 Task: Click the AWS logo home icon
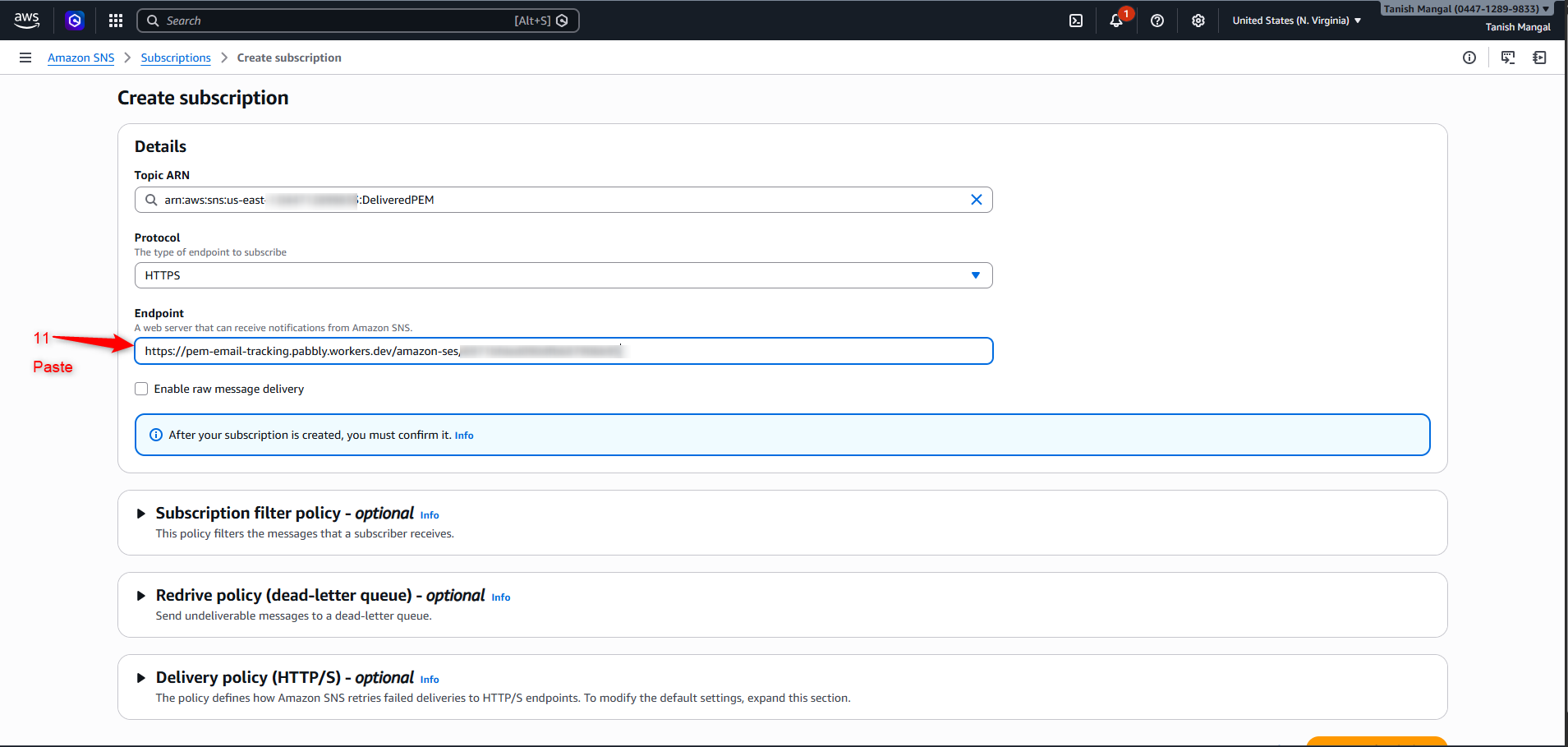pos(26,21)
